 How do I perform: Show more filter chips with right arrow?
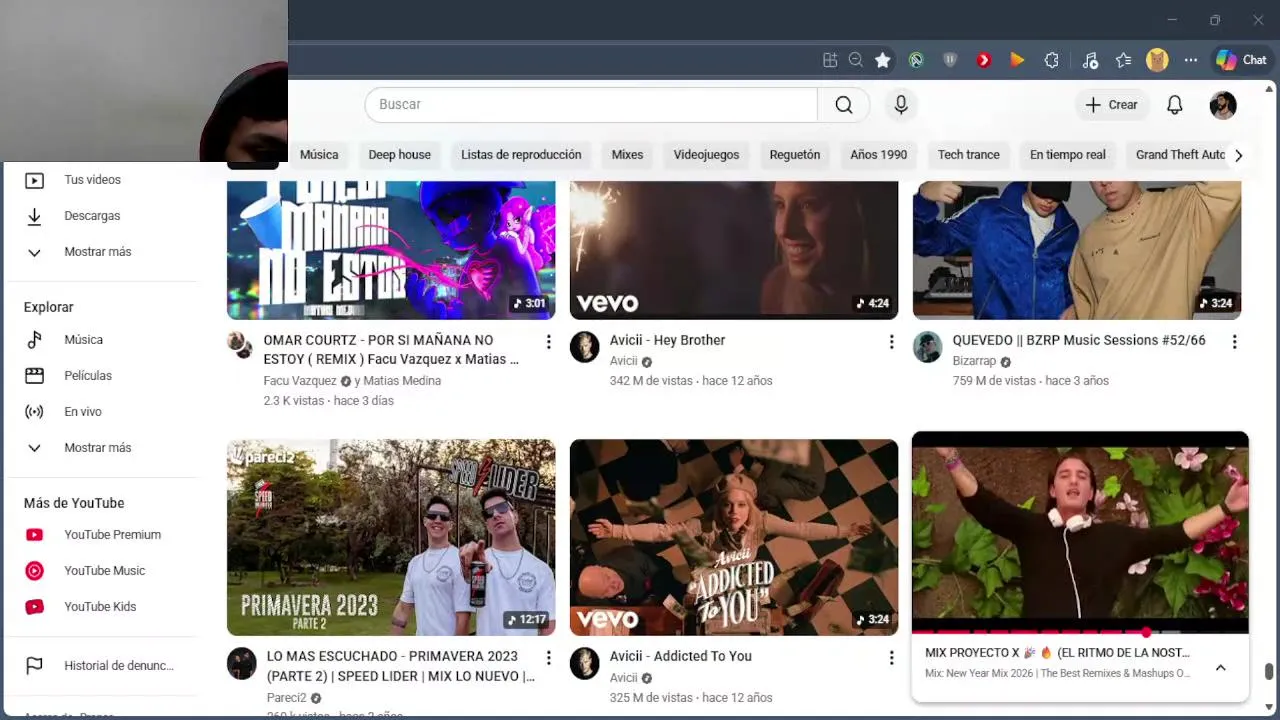click(x=1238, y=155)
